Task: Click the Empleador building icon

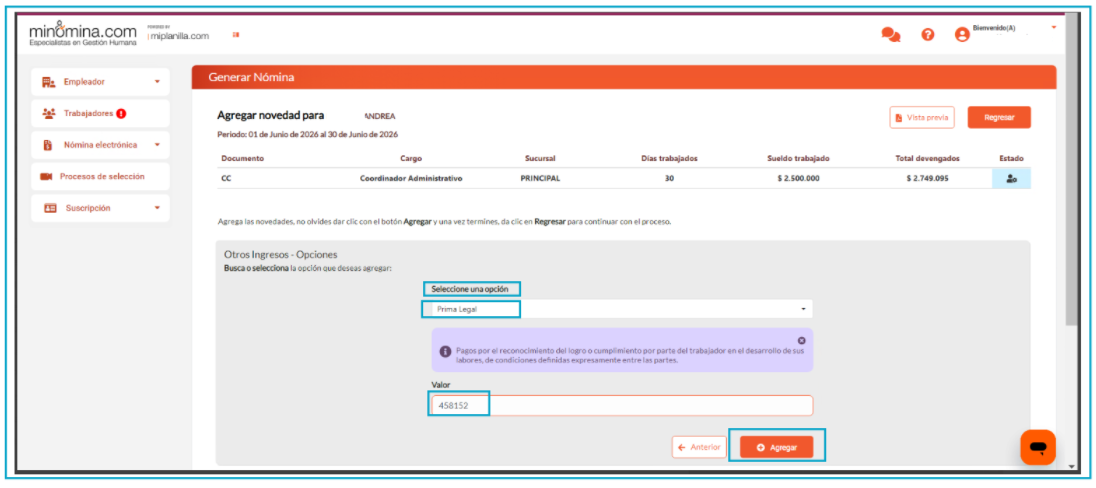Action: point(48,82)
